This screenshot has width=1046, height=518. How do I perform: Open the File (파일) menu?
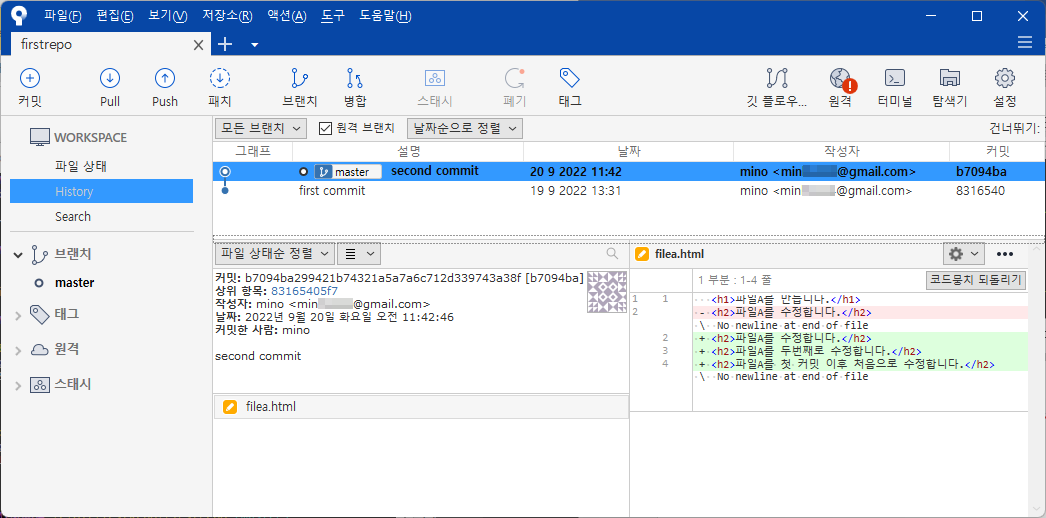click(63, 15)
